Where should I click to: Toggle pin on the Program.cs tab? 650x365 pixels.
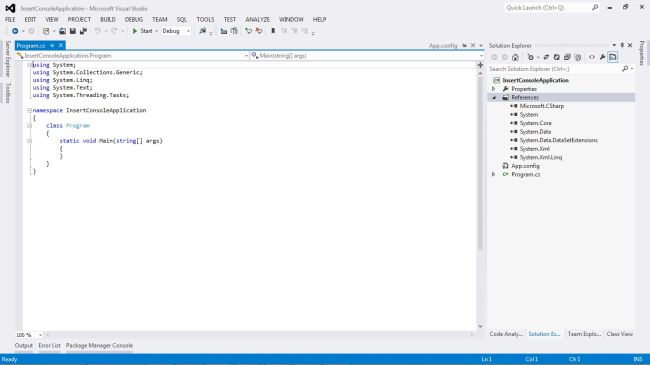point(52,45)
